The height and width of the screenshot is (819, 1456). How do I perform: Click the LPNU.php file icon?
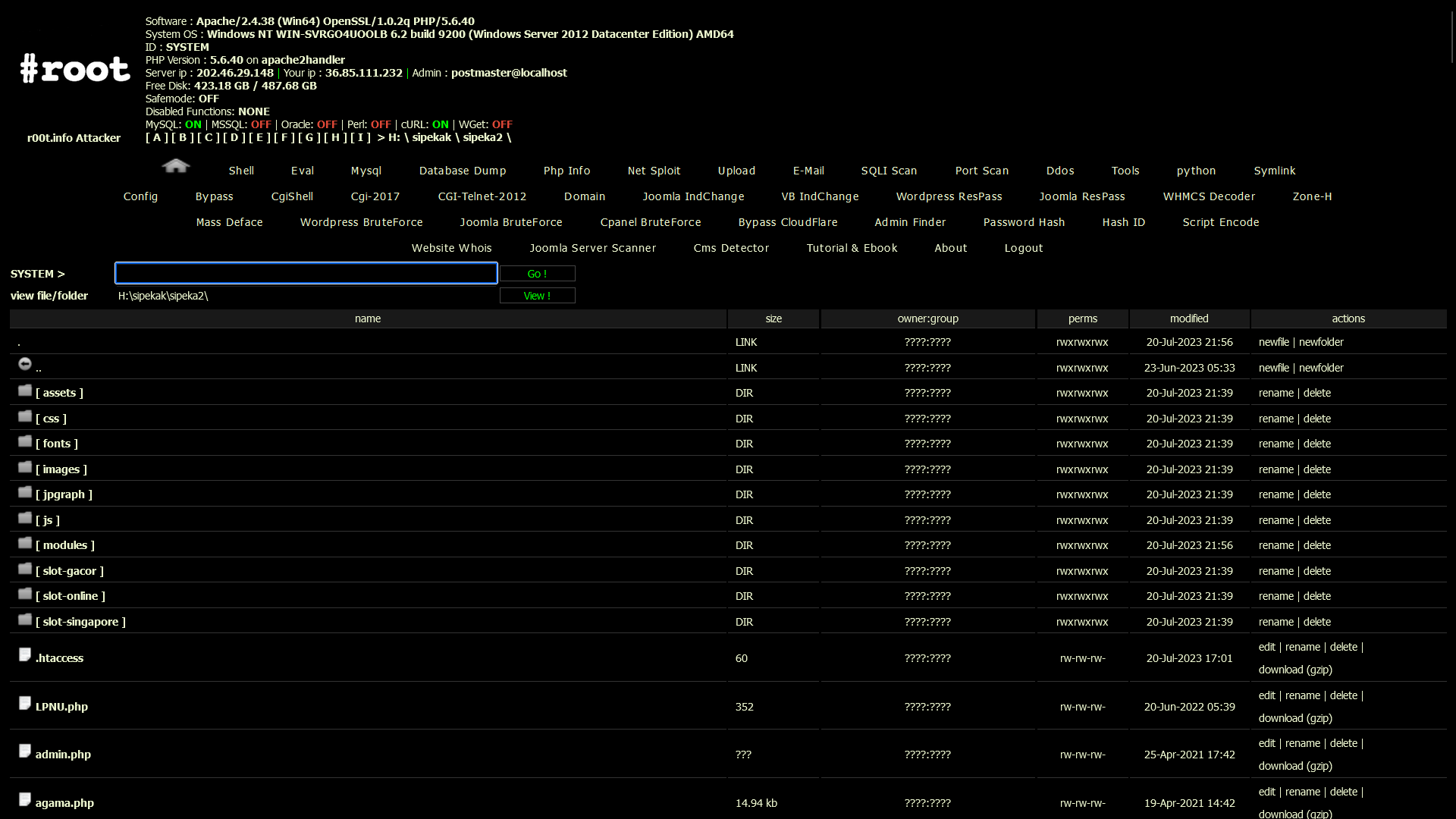pyautogui.click(x=25, y=703)
